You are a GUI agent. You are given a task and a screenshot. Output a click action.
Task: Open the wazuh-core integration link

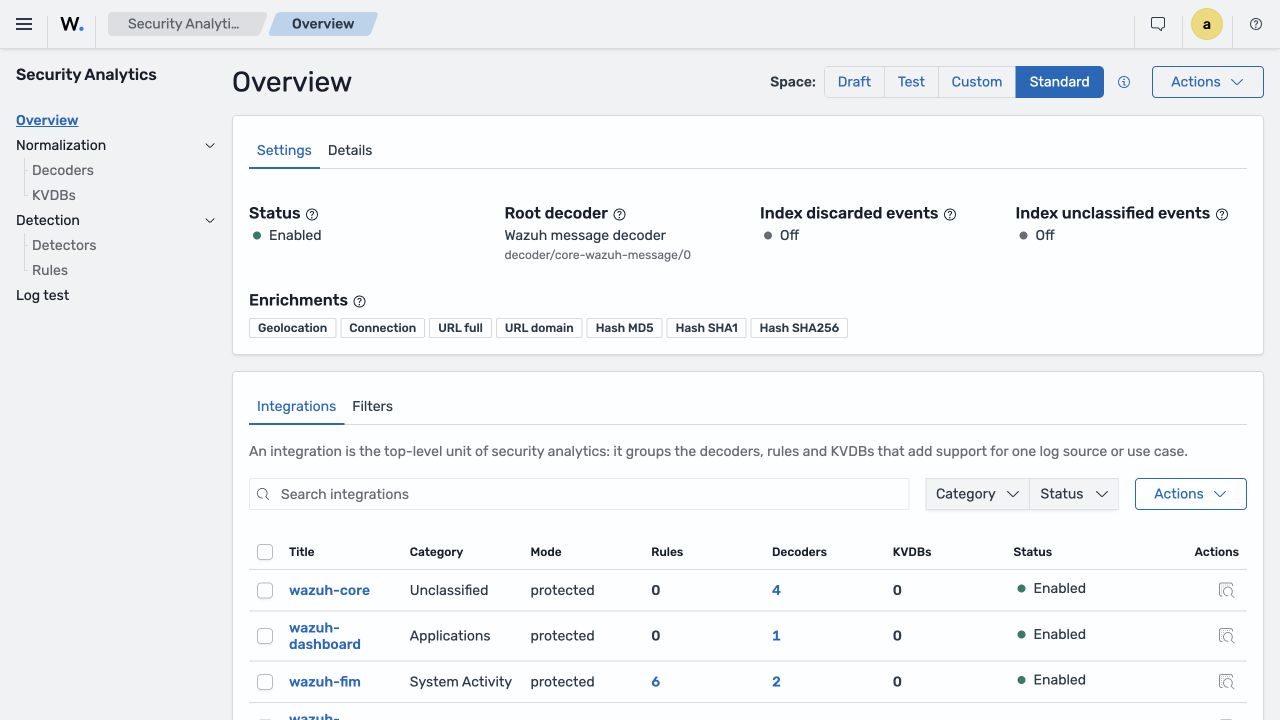(x=329, y=590)
